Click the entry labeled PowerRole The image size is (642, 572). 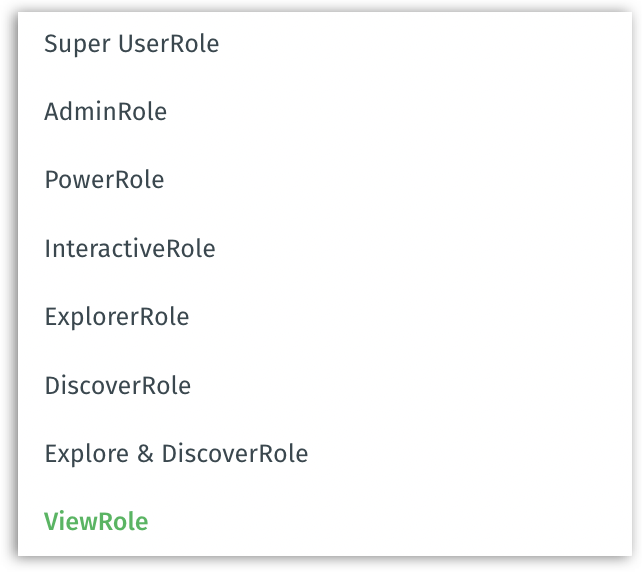click(x=325, y=180)
